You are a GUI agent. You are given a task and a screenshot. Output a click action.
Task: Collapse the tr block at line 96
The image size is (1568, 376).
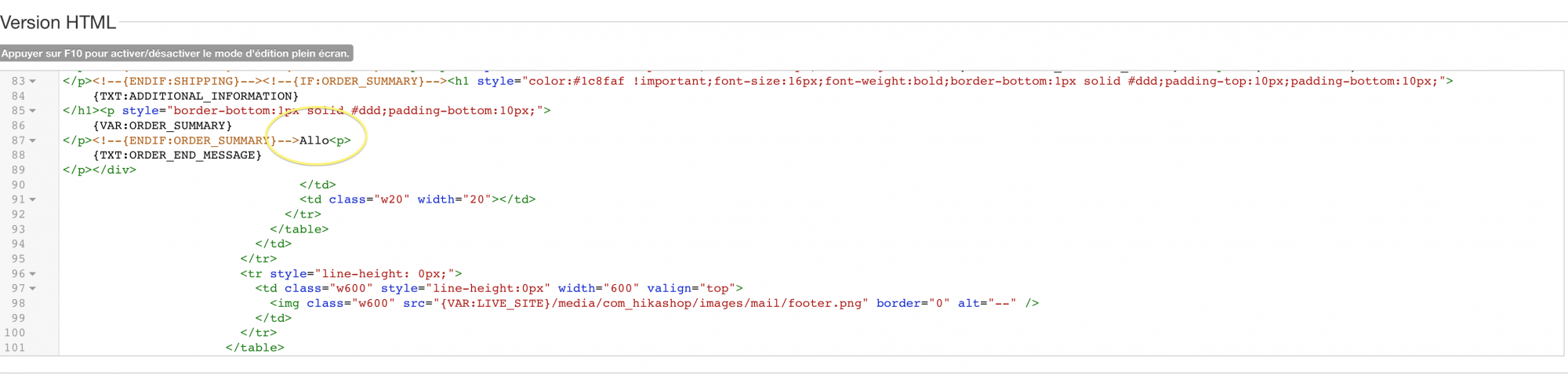[x=33, y=274]
